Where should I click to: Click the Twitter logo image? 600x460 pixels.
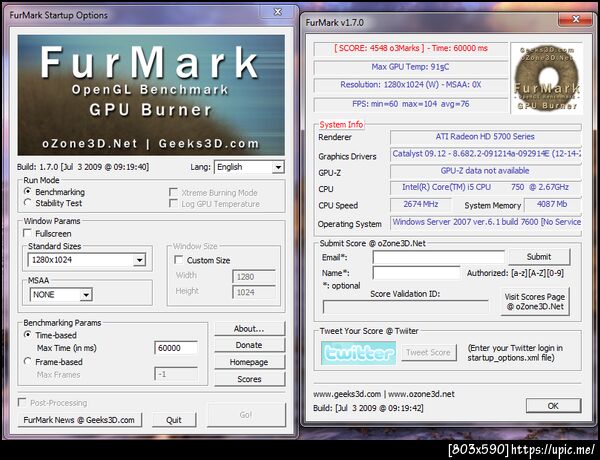359,352
